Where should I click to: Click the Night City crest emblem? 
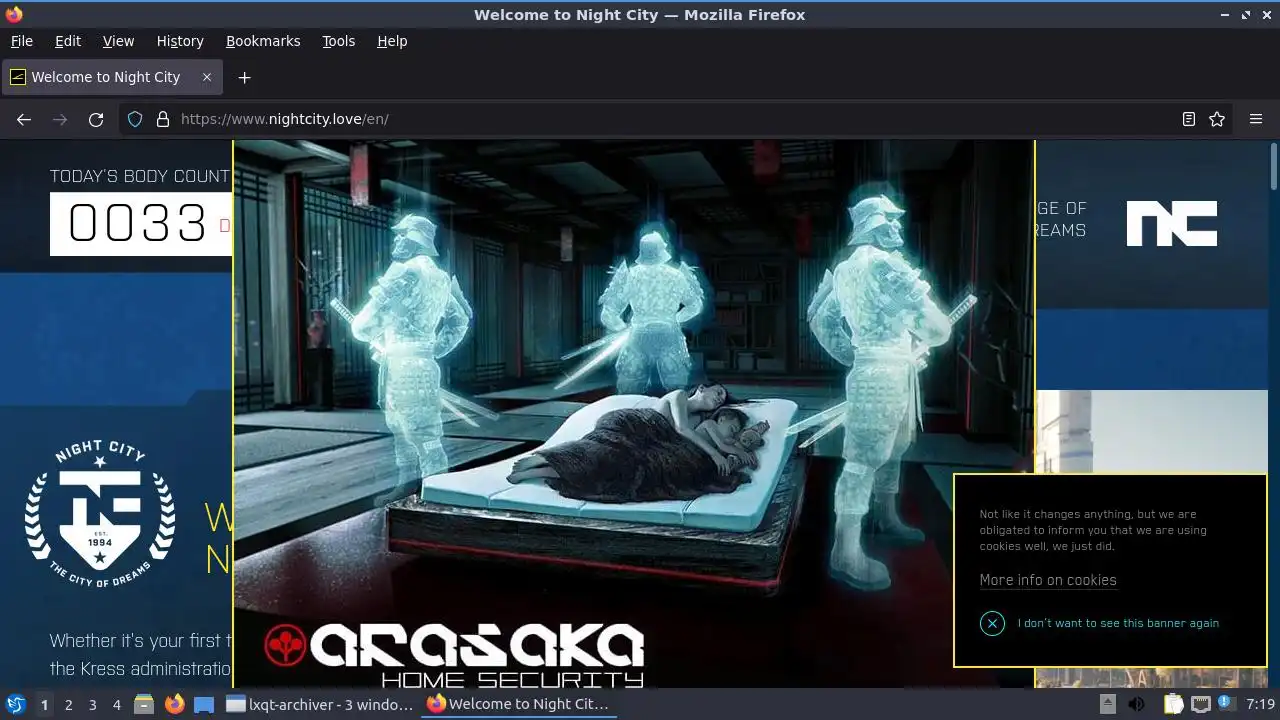pos(100,514)
